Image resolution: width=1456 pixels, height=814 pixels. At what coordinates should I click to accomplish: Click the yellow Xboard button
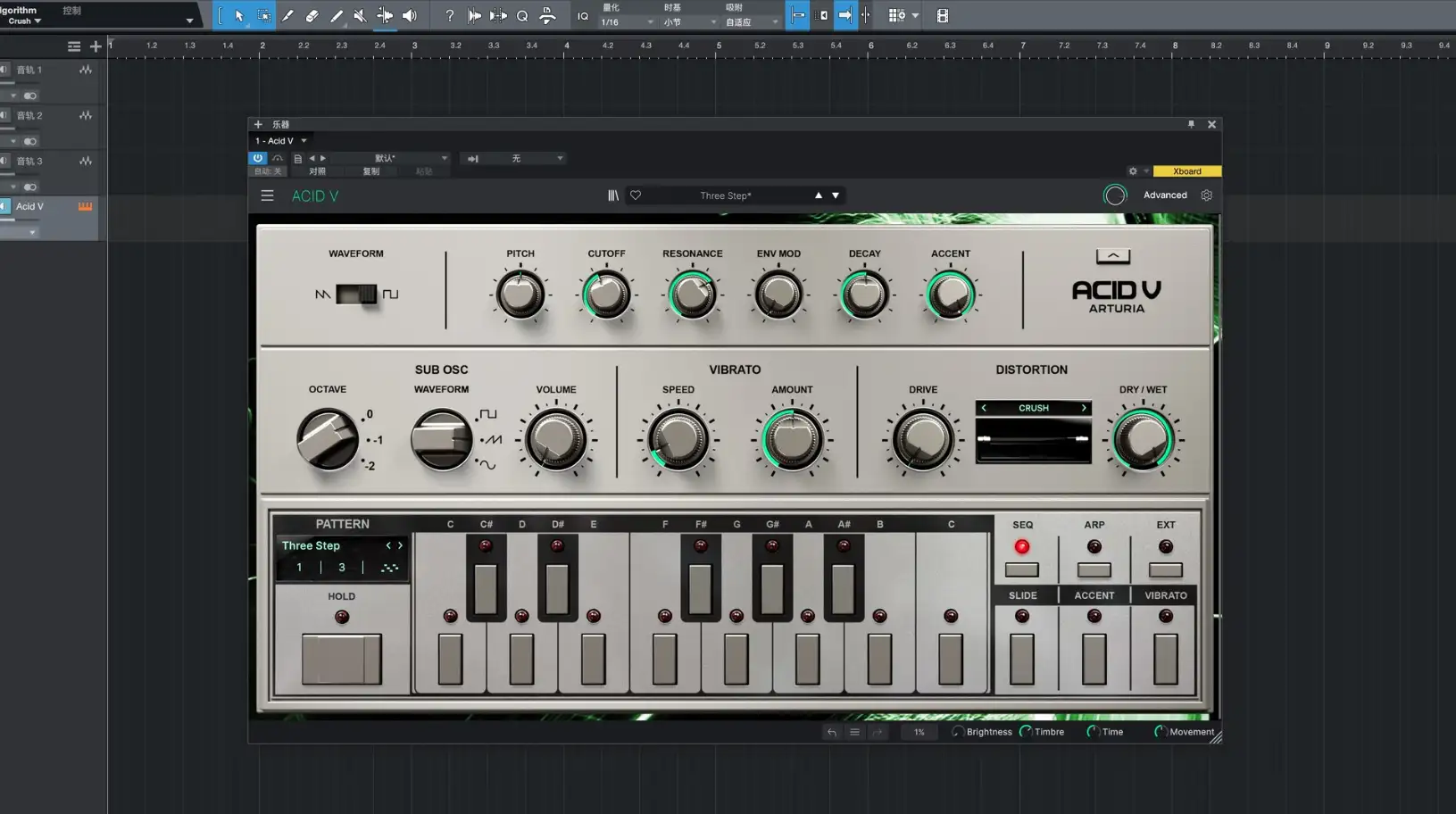pyautogui.click(x=1186, y=171)
